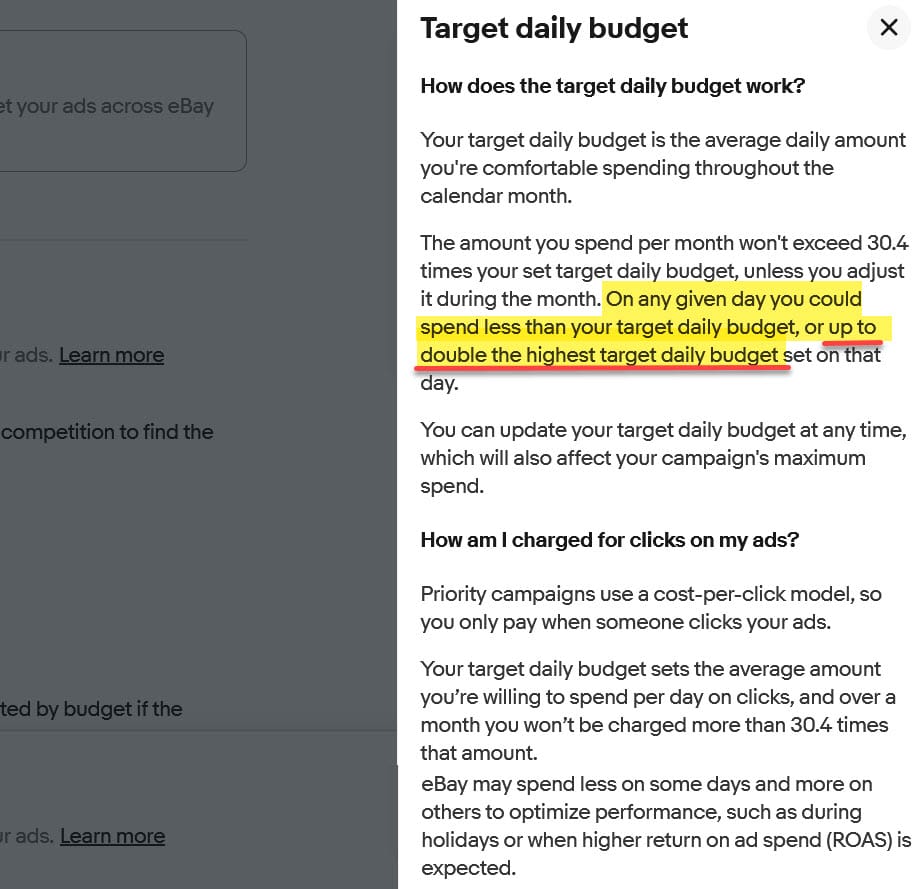Click the yellow highlighted sentence about daily spend
The height and width of the screenshot is (889, 924).
(640, 327)
